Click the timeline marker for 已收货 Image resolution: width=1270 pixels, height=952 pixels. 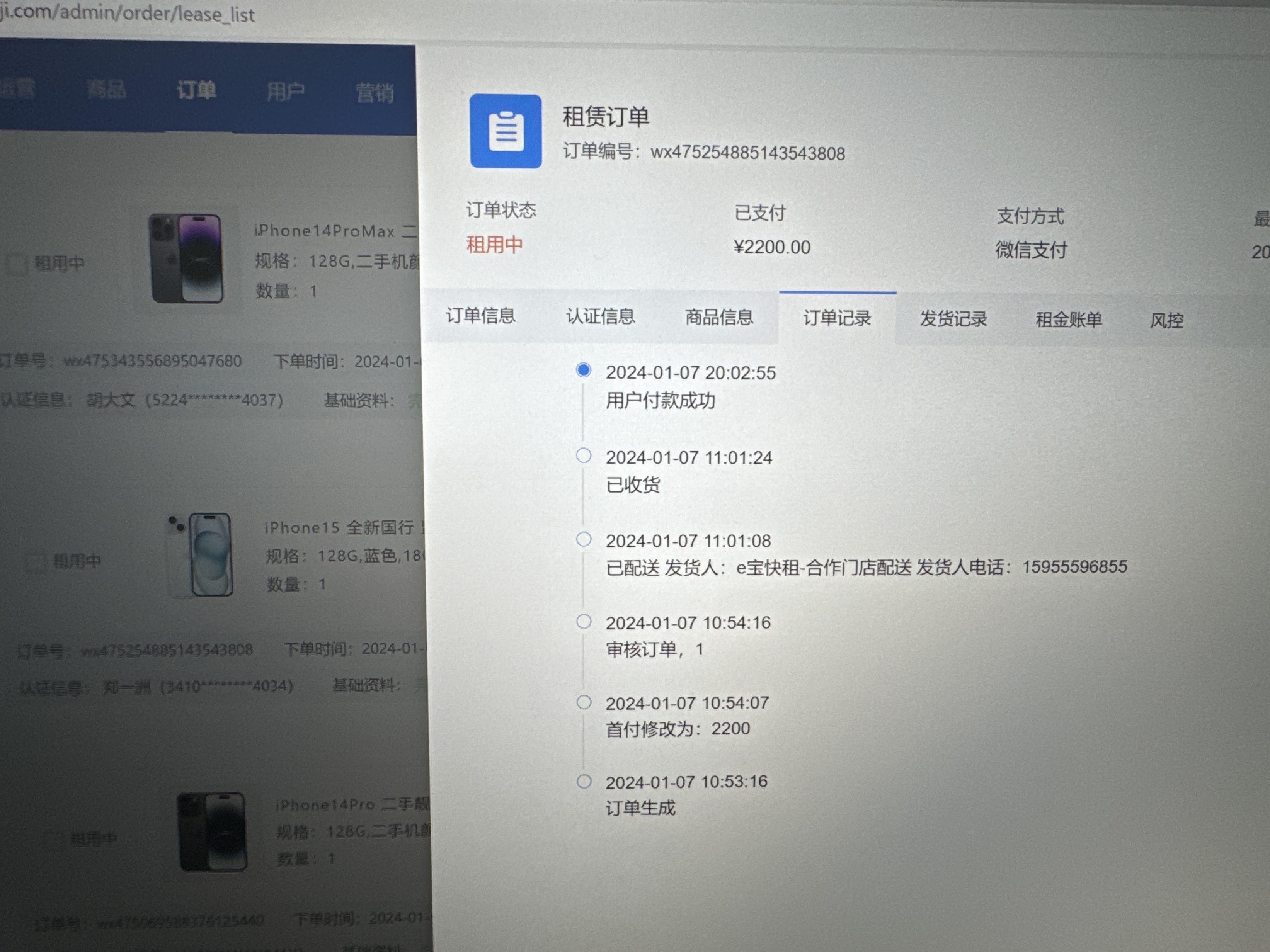(584, 456)
